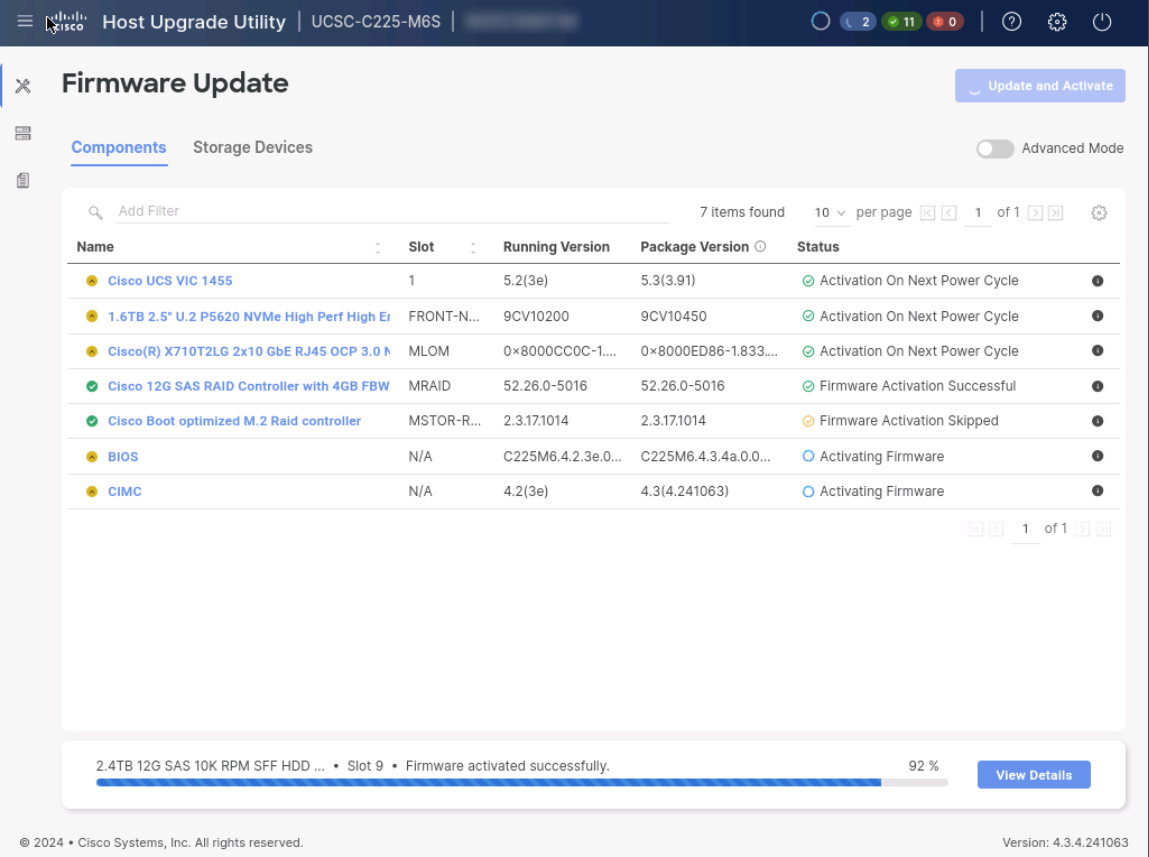Click the Running Version column header

(x=556, y=247)
